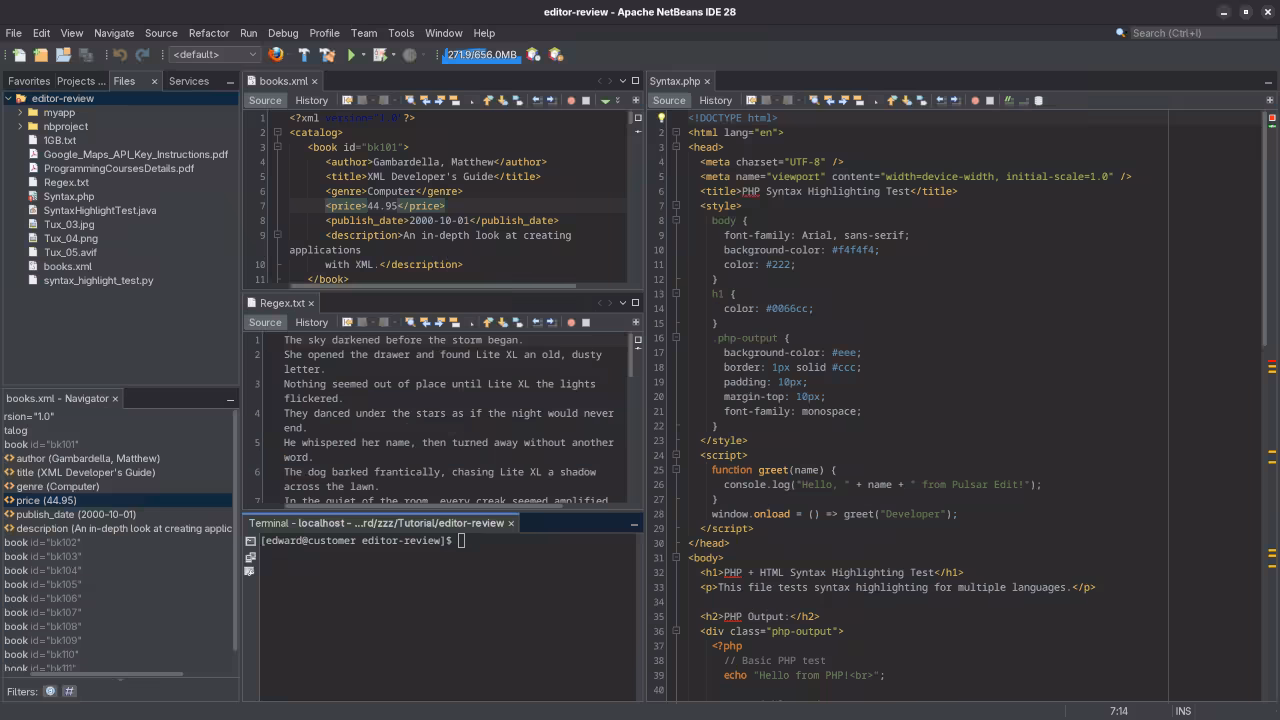Click the New File icon in the toolbar
The height and width of the screenshot is (720, 1280).
tap(18, 55)
